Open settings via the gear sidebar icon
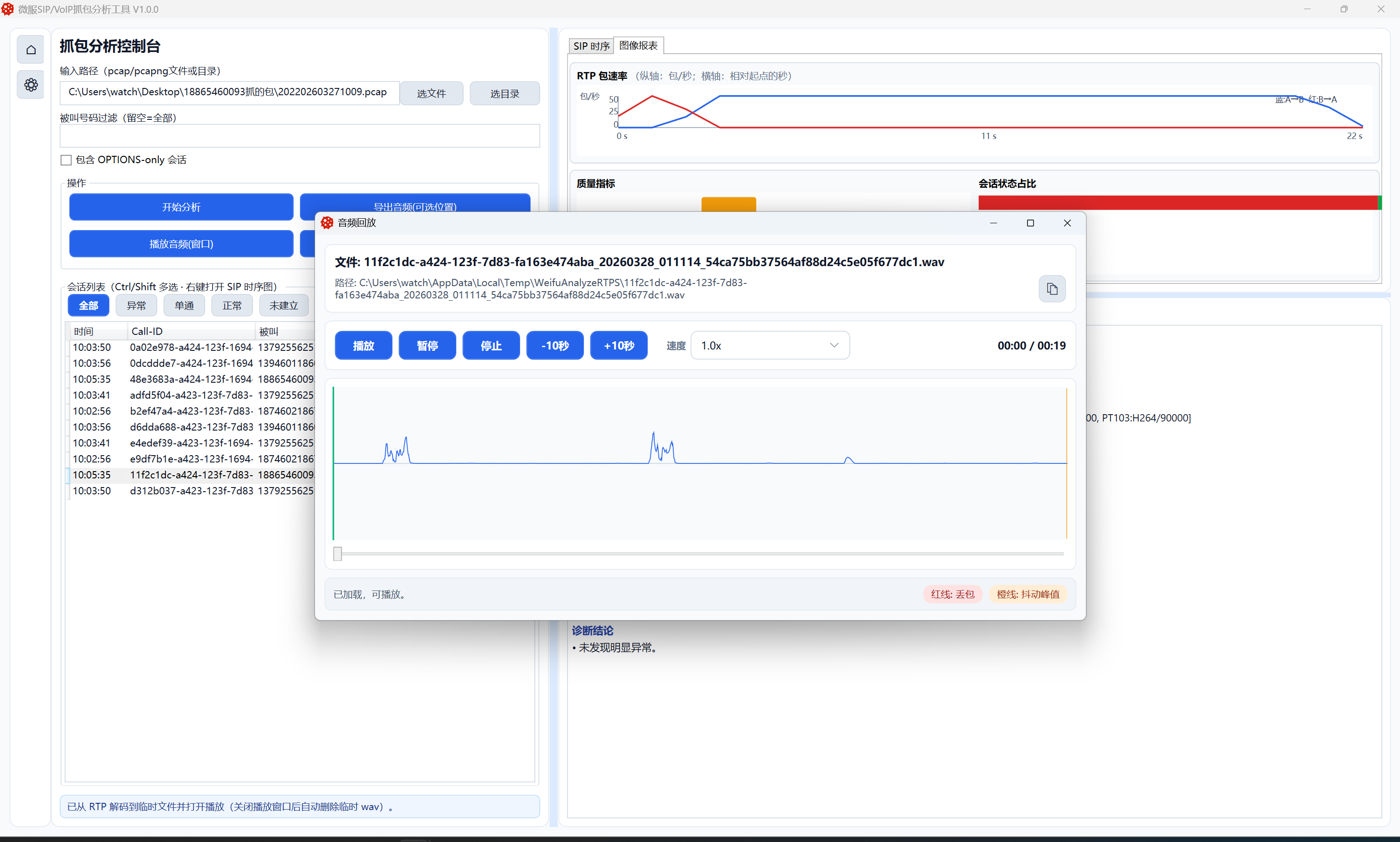Screen dimensions: 1400x842 point(31,85)
